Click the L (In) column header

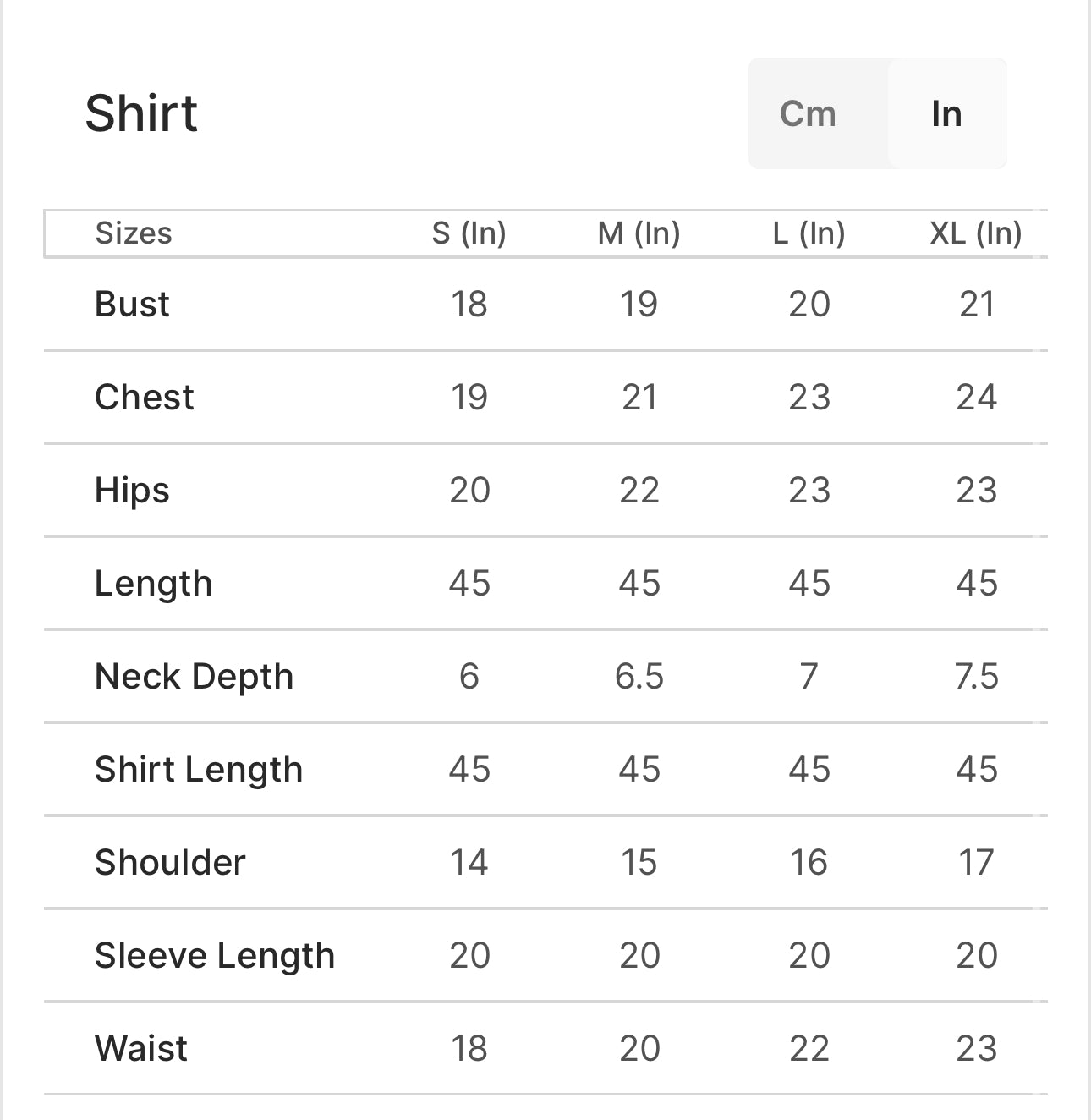point(809,233)
